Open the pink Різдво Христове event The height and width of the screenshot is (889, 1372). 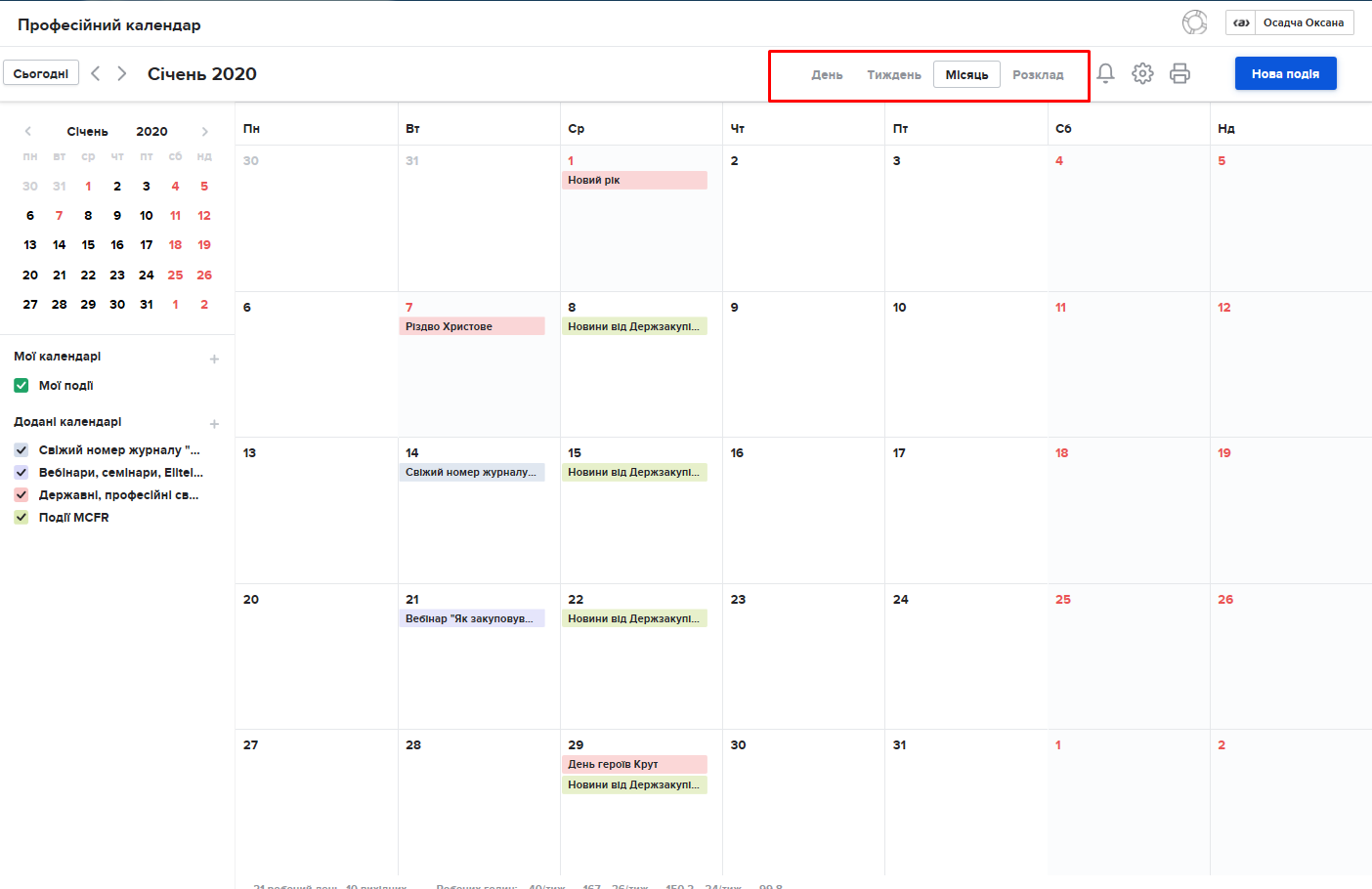472,326
